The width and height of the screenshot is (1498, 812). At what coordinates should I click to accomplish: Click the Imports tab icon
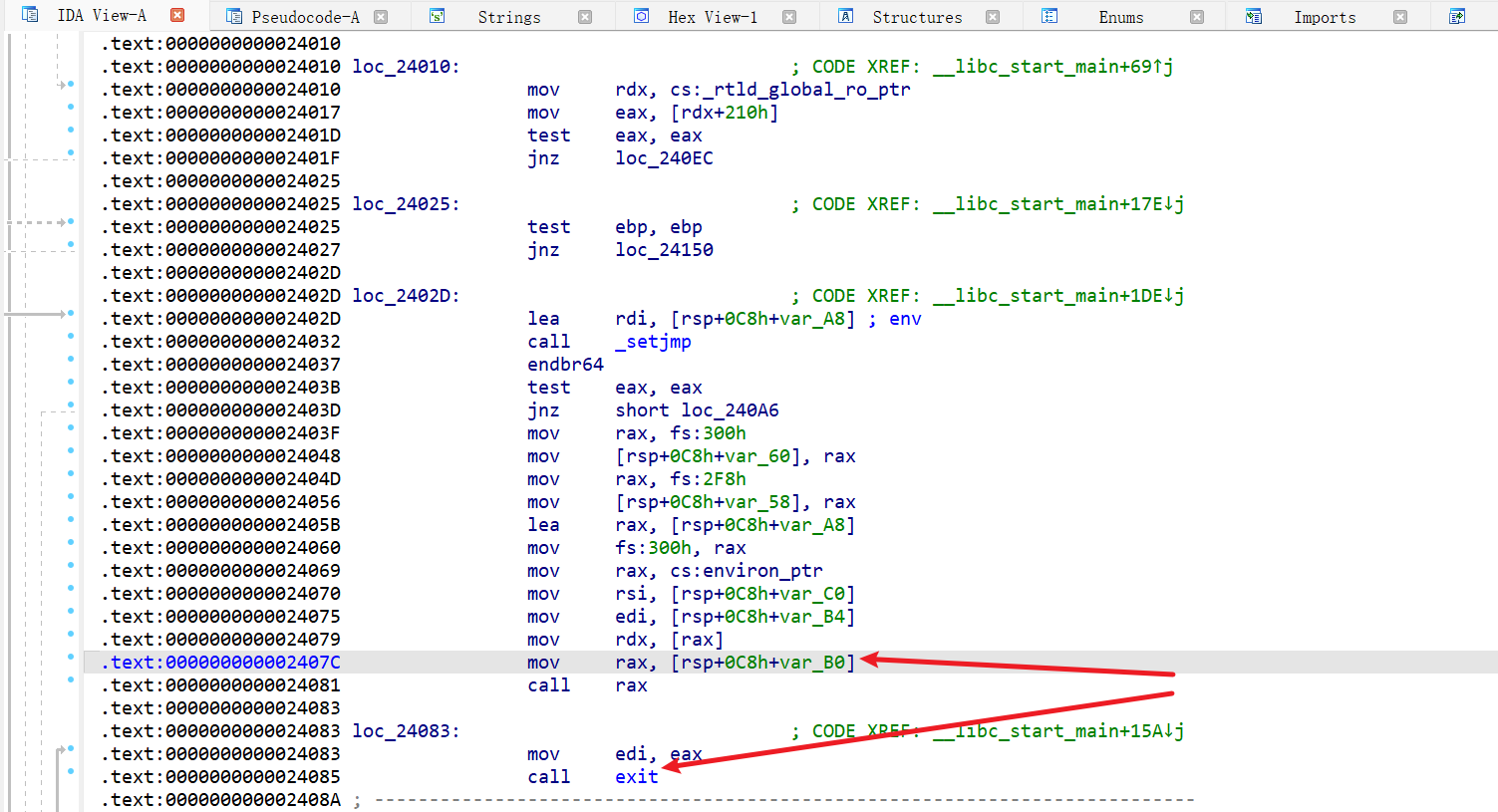[x=1254, y=17]
